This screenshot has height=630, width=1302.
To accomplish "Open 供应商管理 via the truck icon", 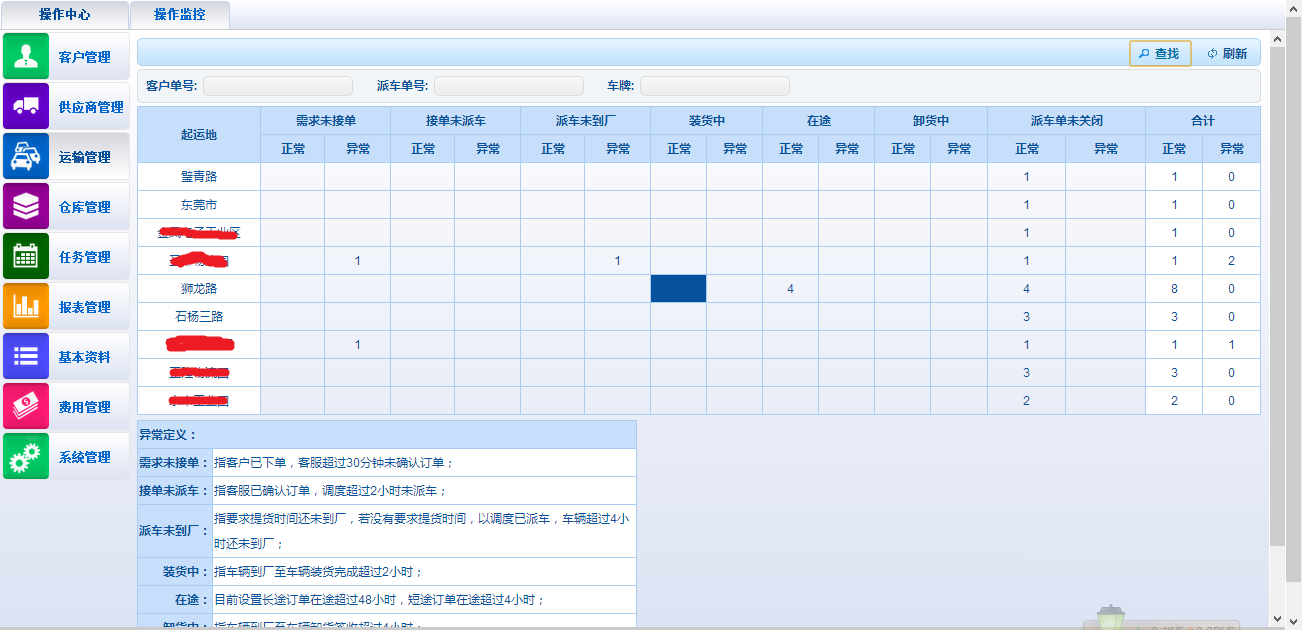I will pyautogui.click(x=26, y=106).
